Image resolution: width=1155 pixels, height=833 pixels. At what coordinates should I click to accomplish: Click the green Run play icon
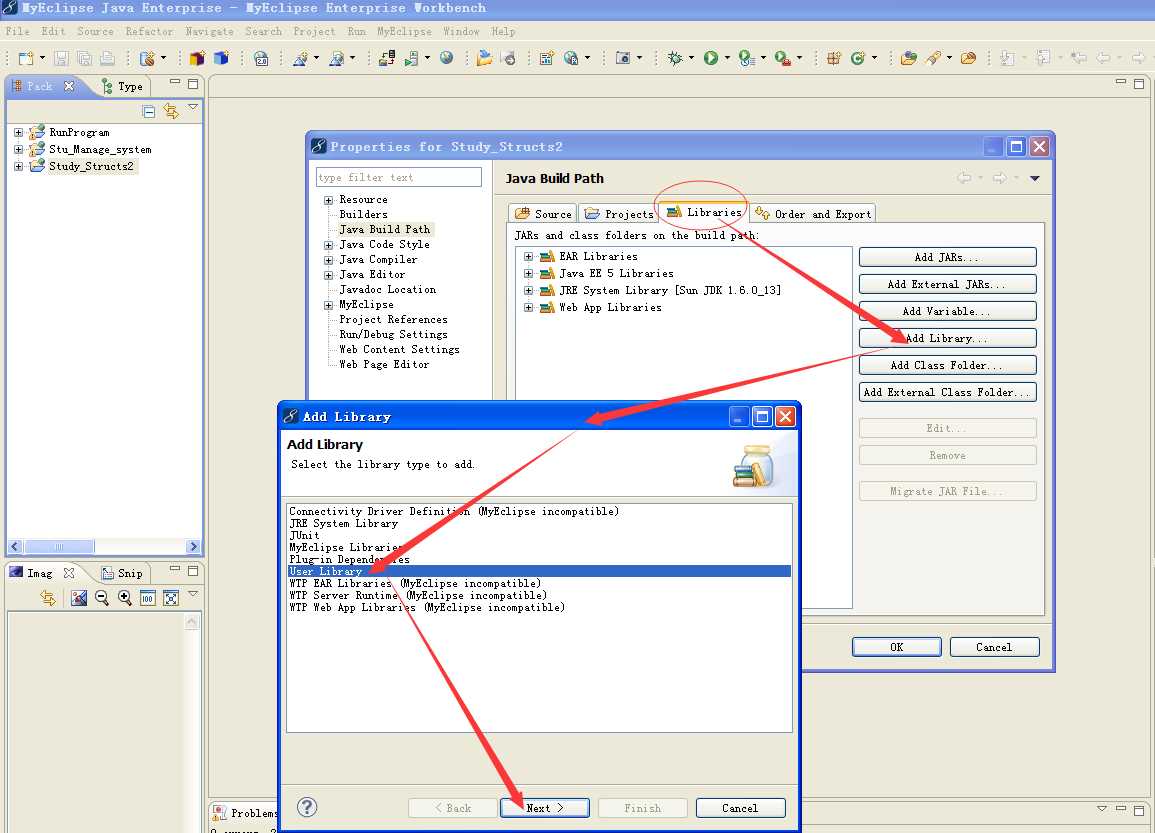click(711, 58)
